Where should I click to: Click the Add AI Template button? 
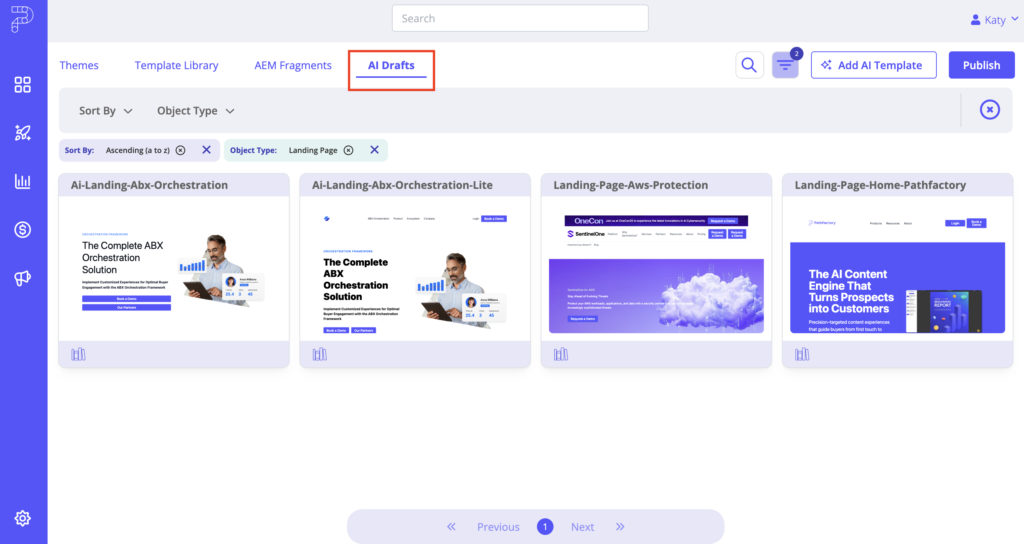873,65
